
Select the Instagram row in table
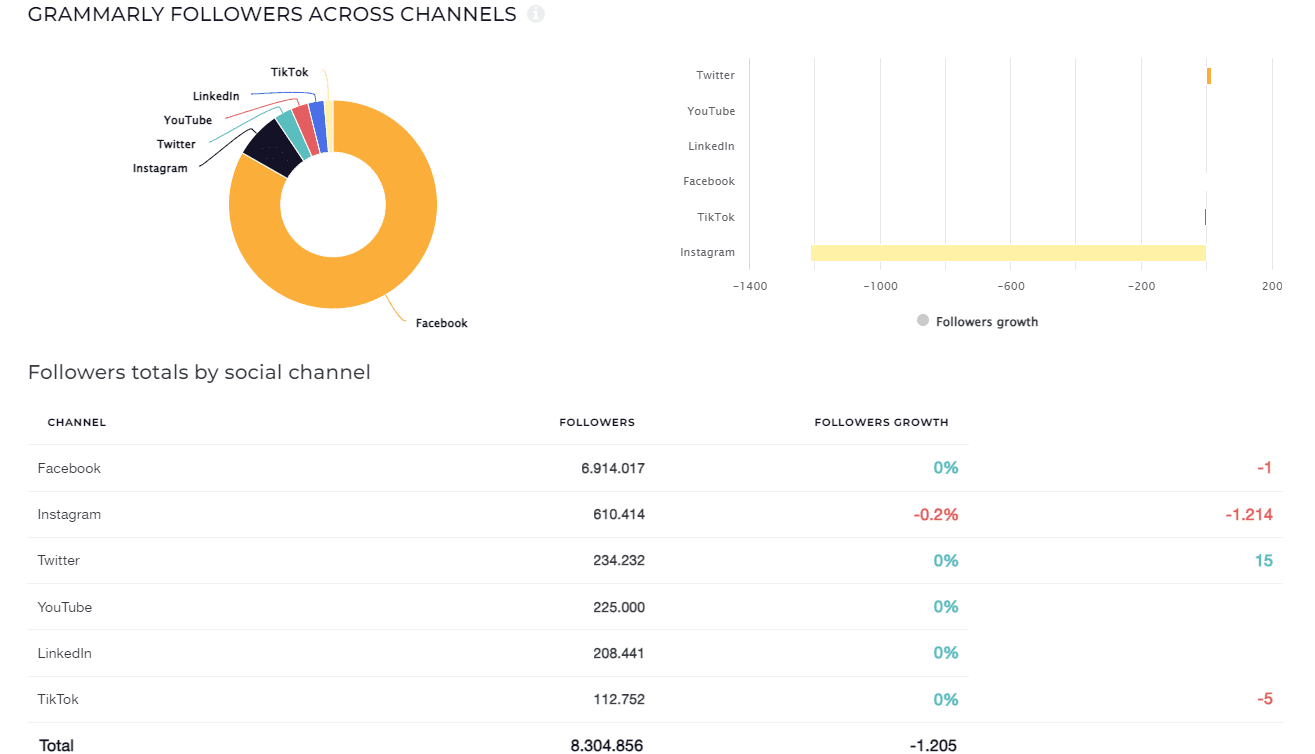[69, 514]
